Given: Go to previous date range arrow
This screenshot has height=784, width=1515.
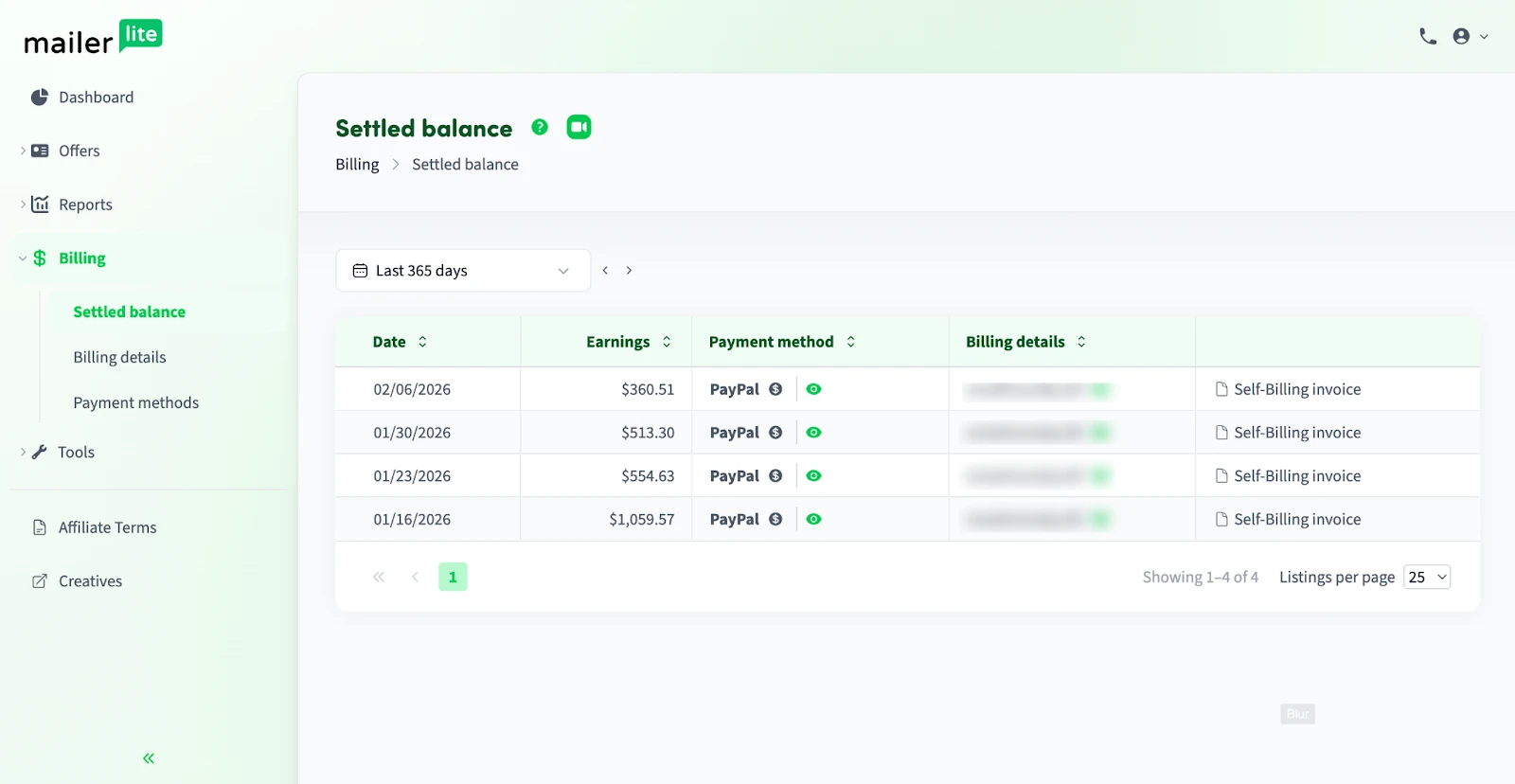Looking at the screenshot, I should pyautogui.click(x=605, y=271).
